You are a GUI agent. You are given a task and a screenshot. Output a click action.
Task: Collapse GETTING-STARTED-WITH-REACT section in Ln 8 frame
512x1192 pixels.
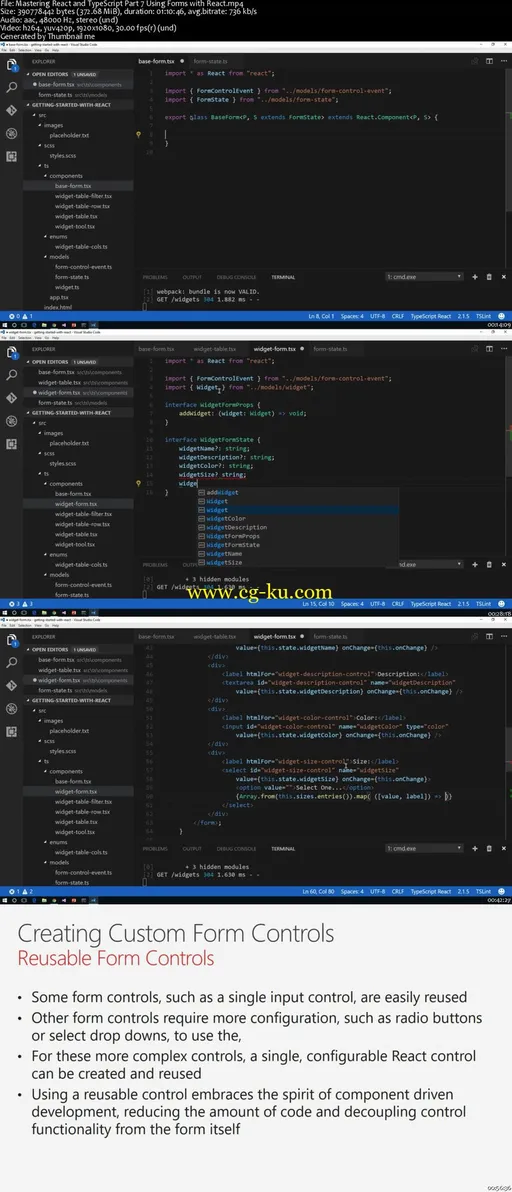27,105
